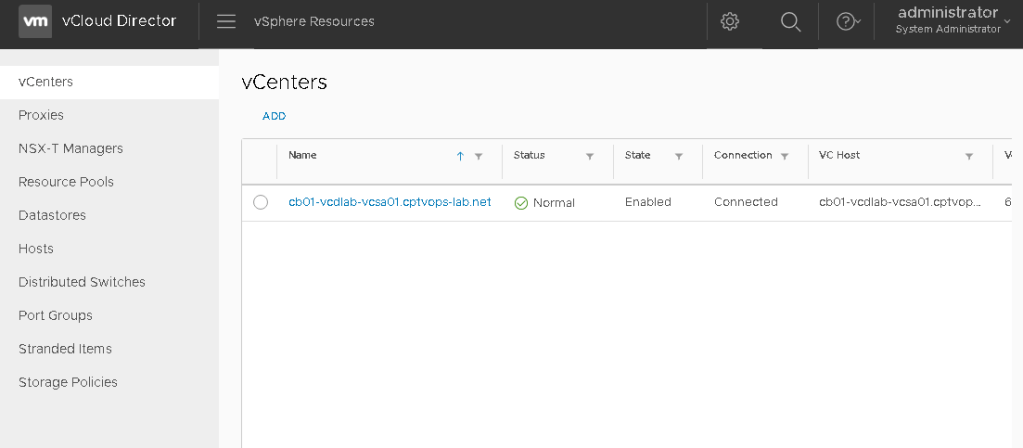Toggle the Name column sort arrow
Screen dimensions: 1023x448
tap(460, 157)
